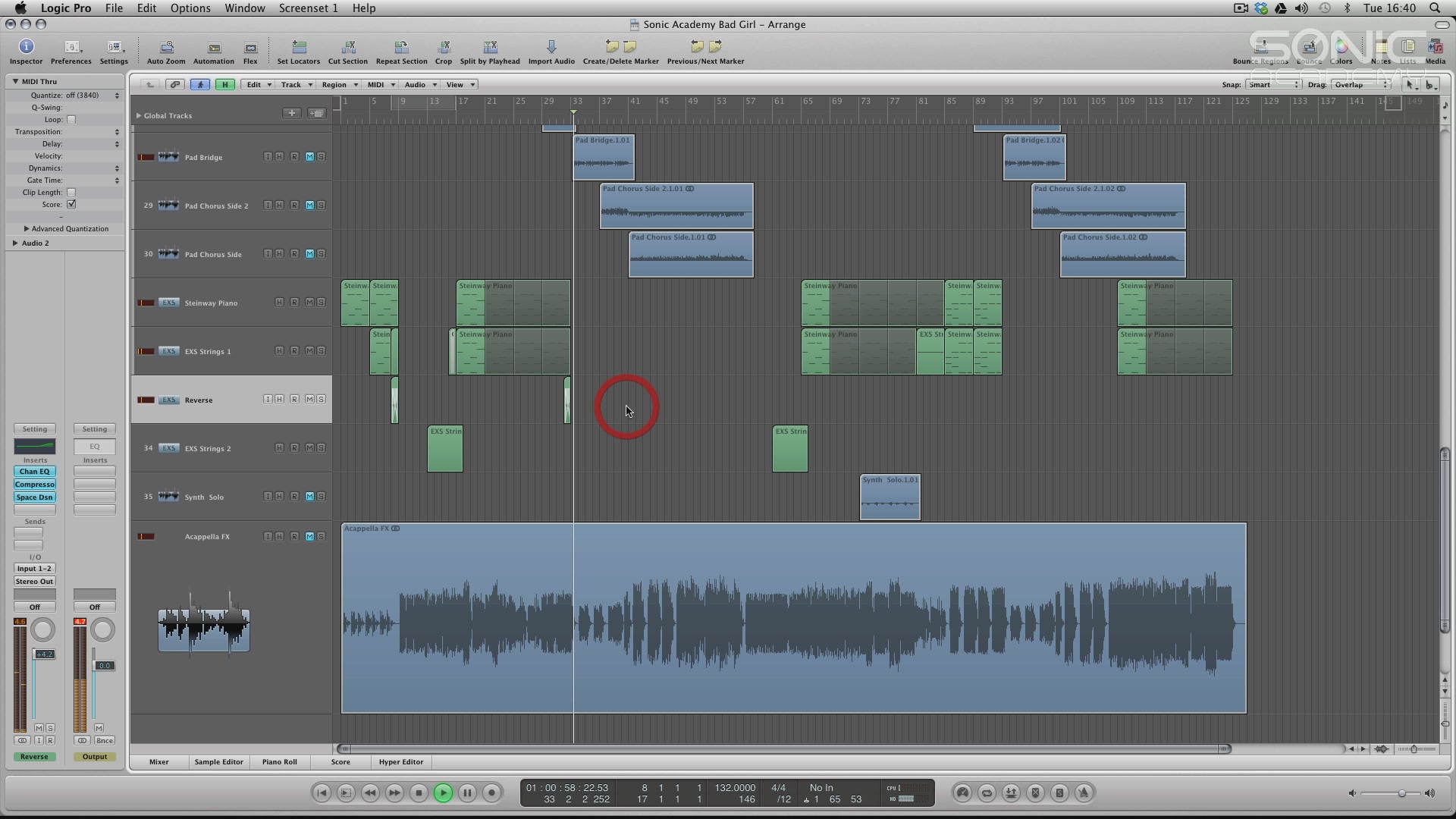Click the Crop toolbar icon
The height and width of the screenshot is (819, 1456).
(x=444, y=52)
